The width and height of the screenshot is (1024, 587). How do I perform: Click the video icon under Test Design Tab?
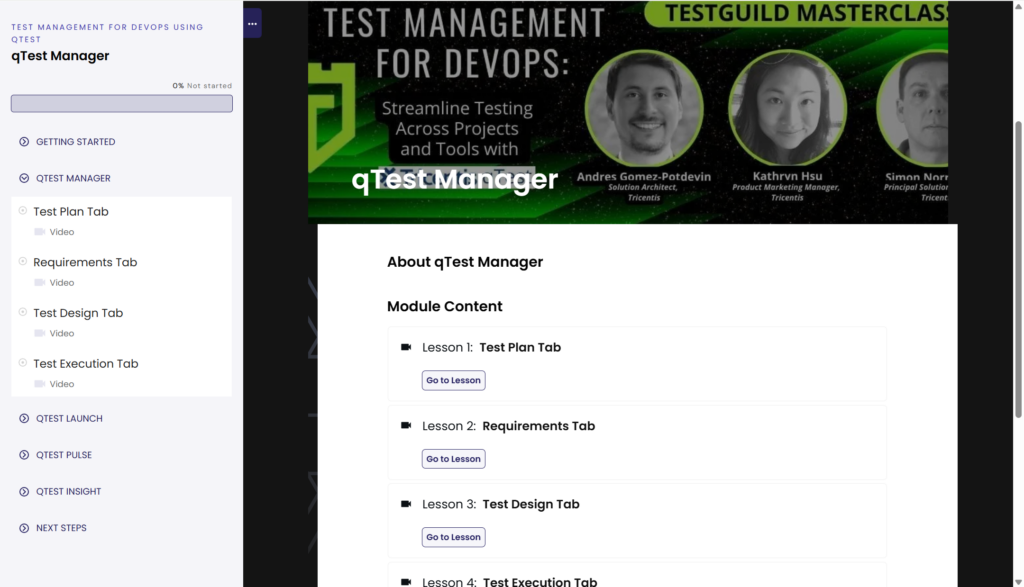pos(41,333)
